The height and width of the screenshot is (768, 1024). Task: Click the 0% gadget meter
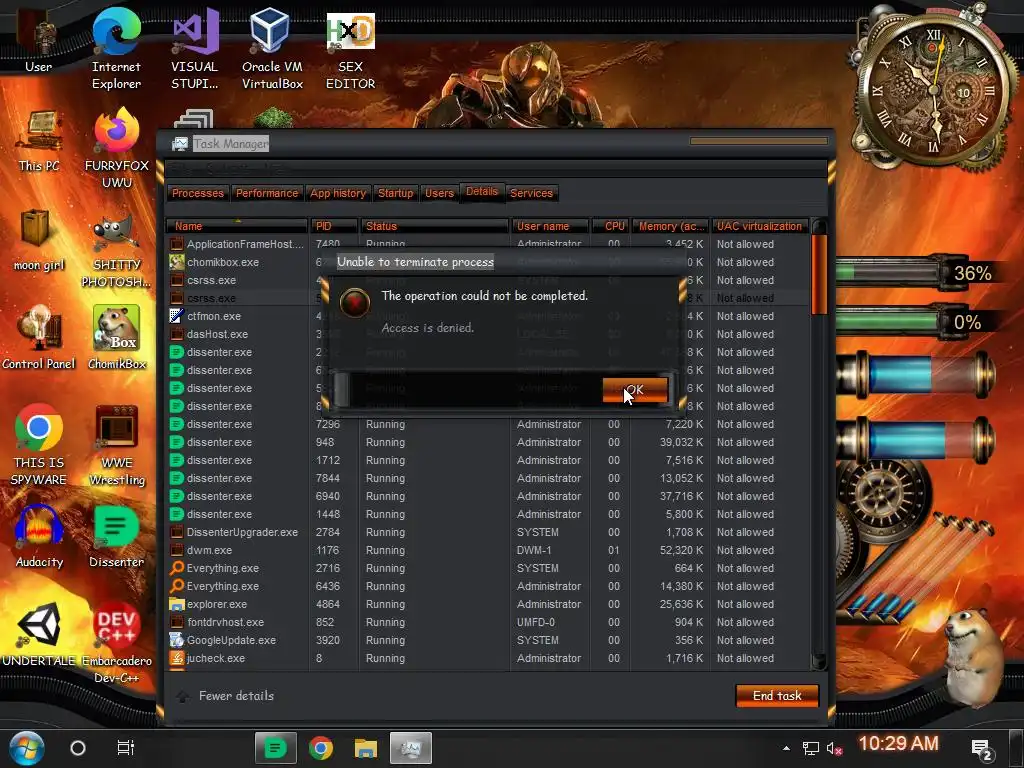coord(918,322)
